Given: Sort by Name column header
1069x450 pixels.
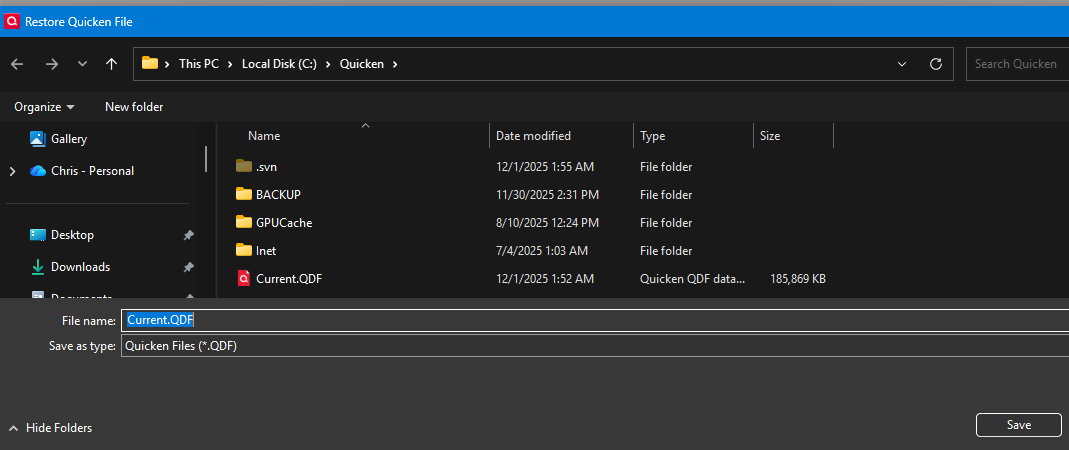Looking at the screenshot, I should click(x=264, y=136).
